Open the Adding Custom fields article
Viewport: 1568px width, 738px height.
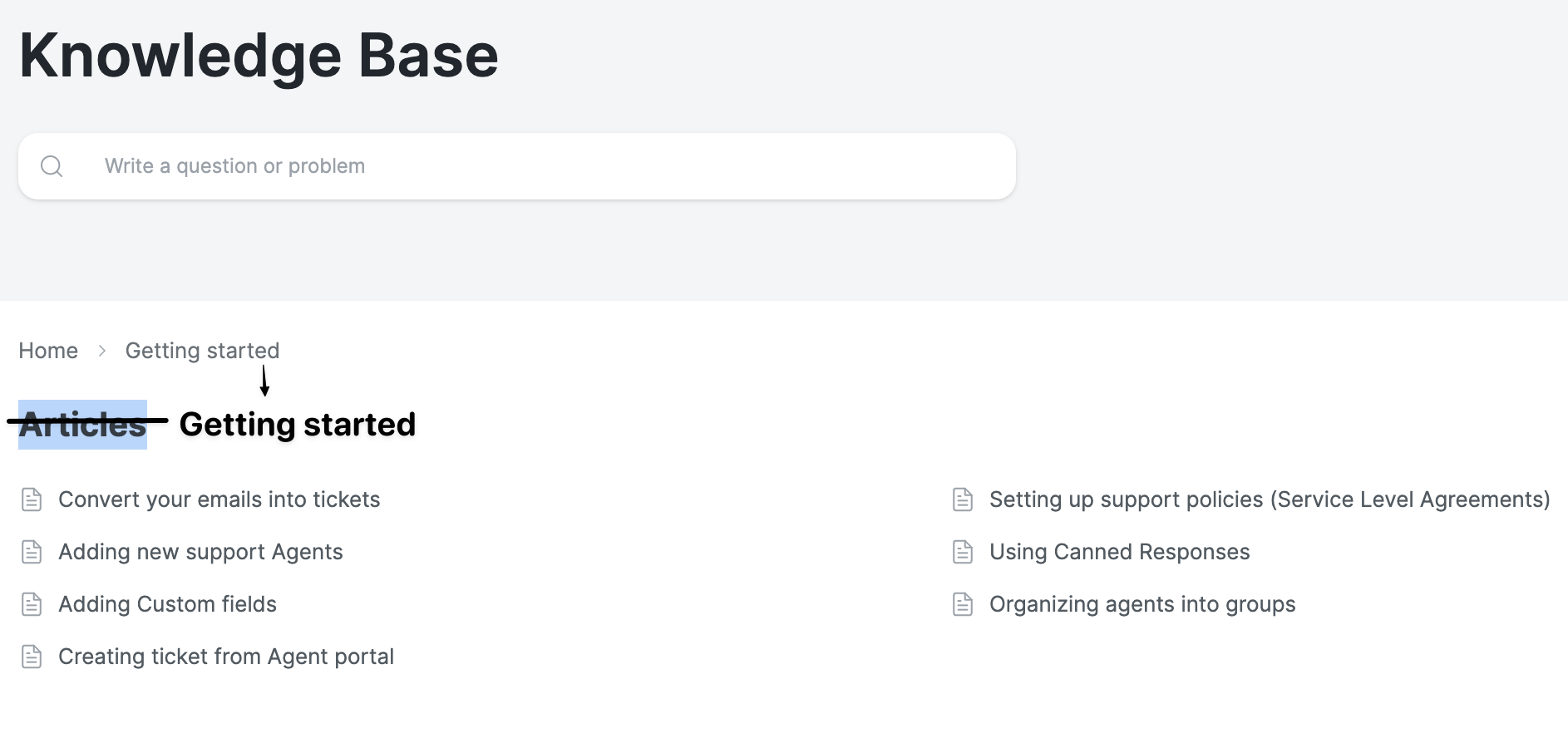(167, 604)
